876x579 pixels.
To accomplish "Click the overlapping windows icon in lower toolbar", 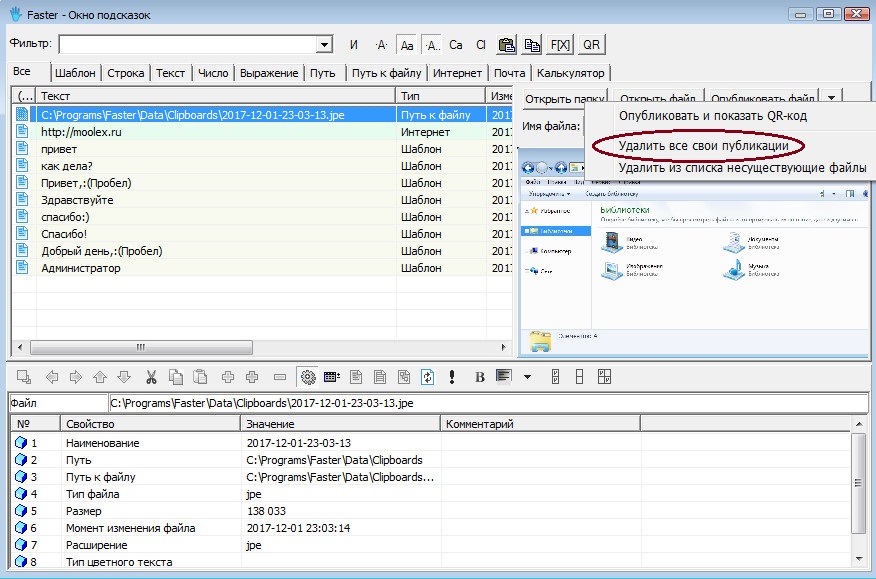I will point(24,377).
